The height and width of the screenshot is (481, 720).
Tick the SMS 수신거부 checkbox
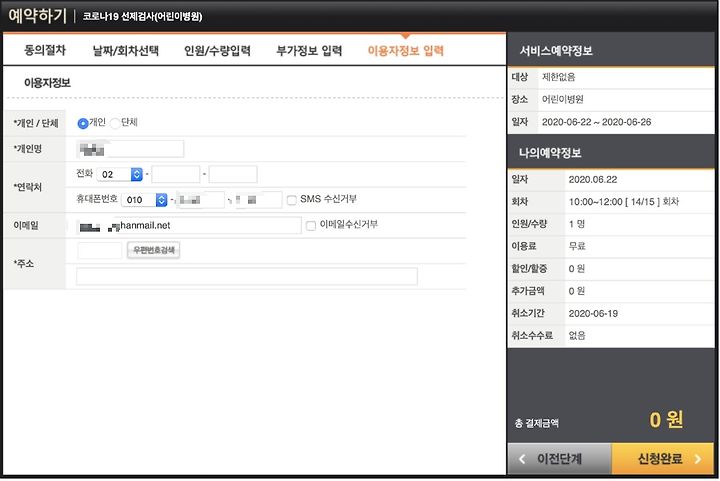coord(292,200)
